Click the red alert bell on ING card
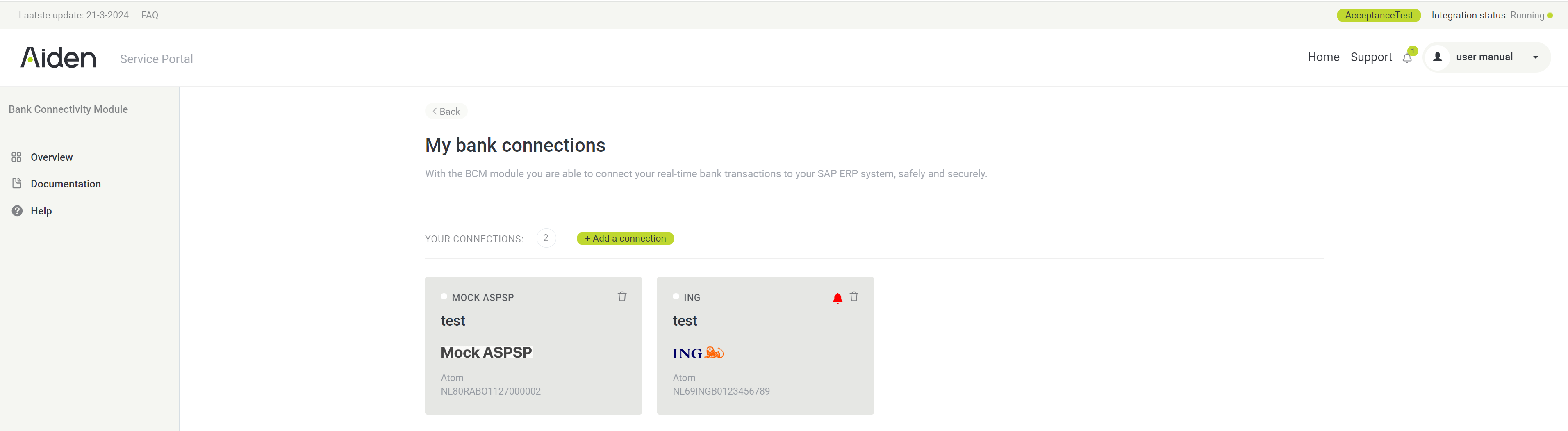 (x=837, y=298)
